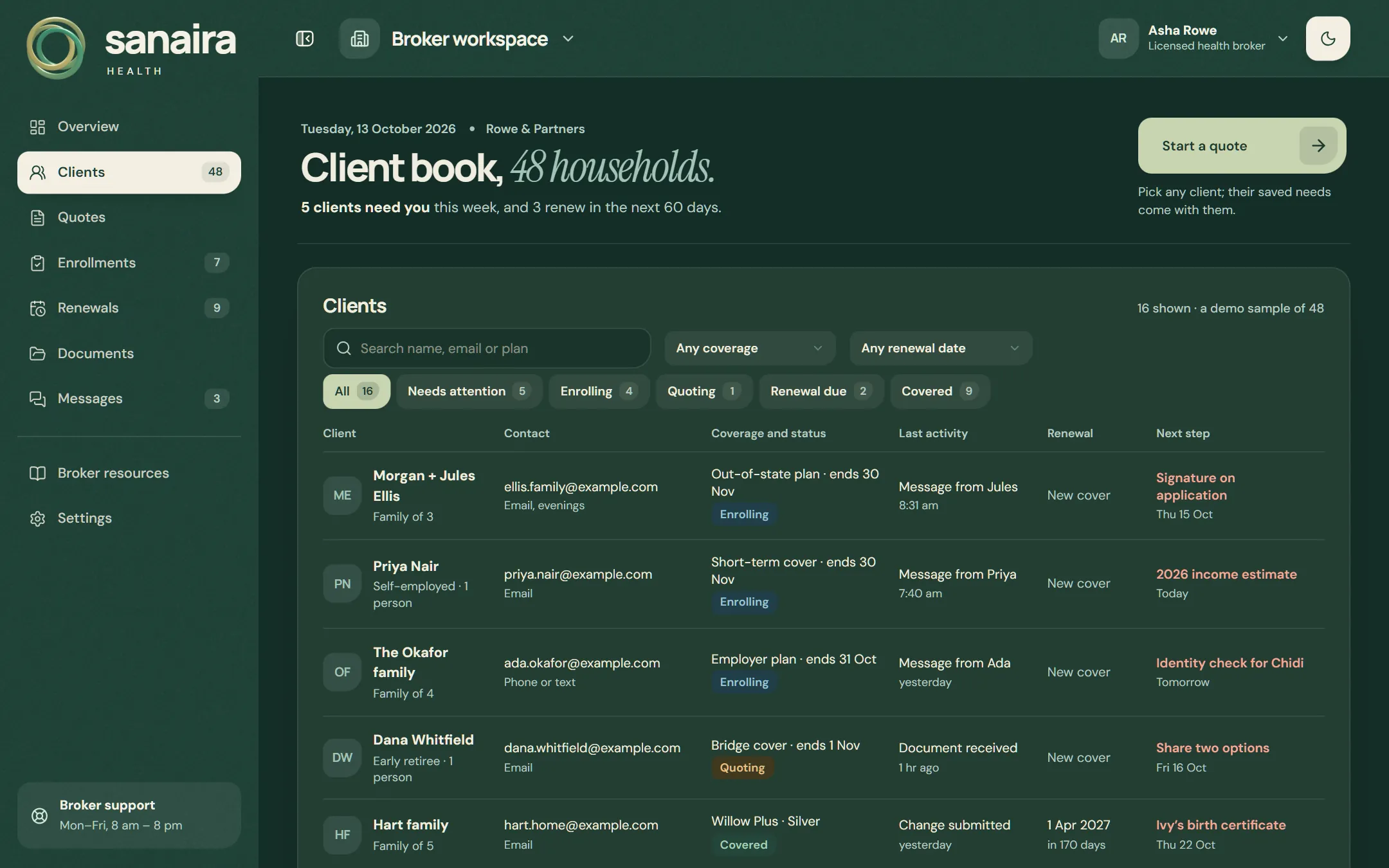This screenshot has width=1389, height=868.
Task: Click Identity check for Chidi
Action: (x=1230, y=663)
